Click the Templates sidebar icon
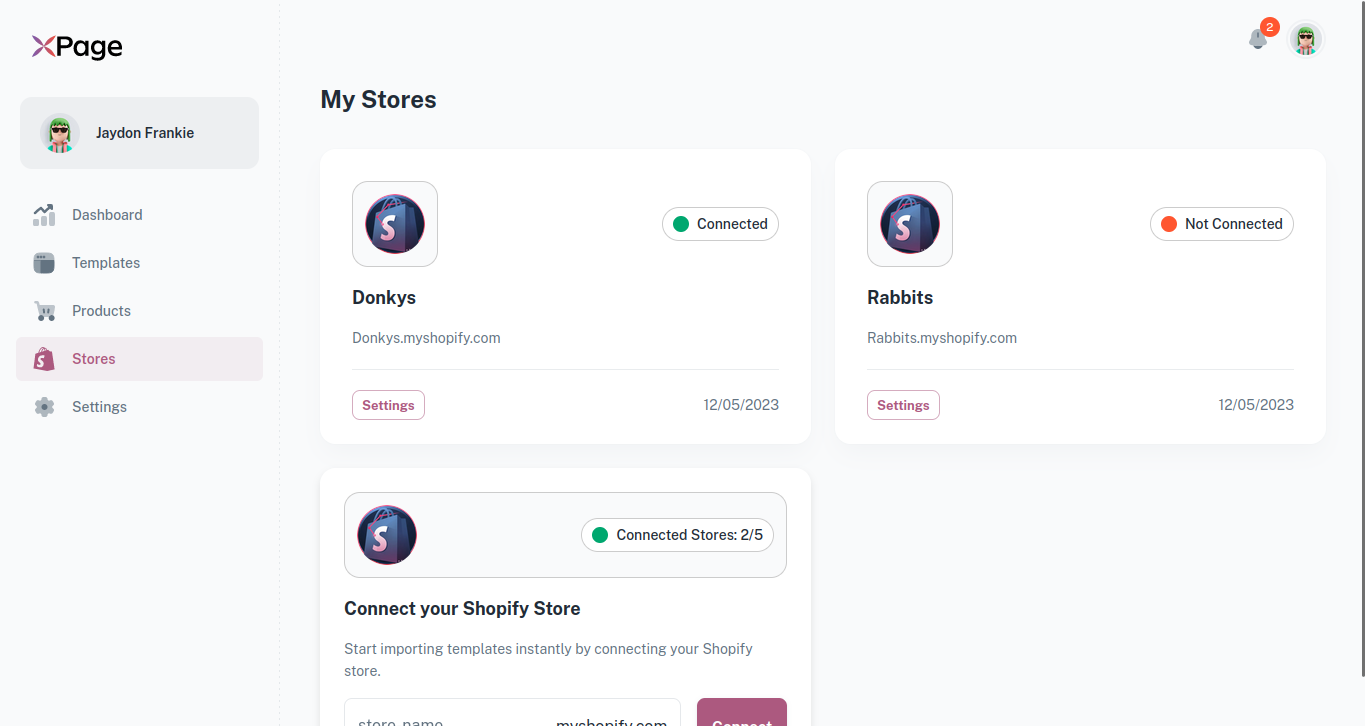This screenshot has width=1365, height=726. pyautogui.click(x=44, y=262)
